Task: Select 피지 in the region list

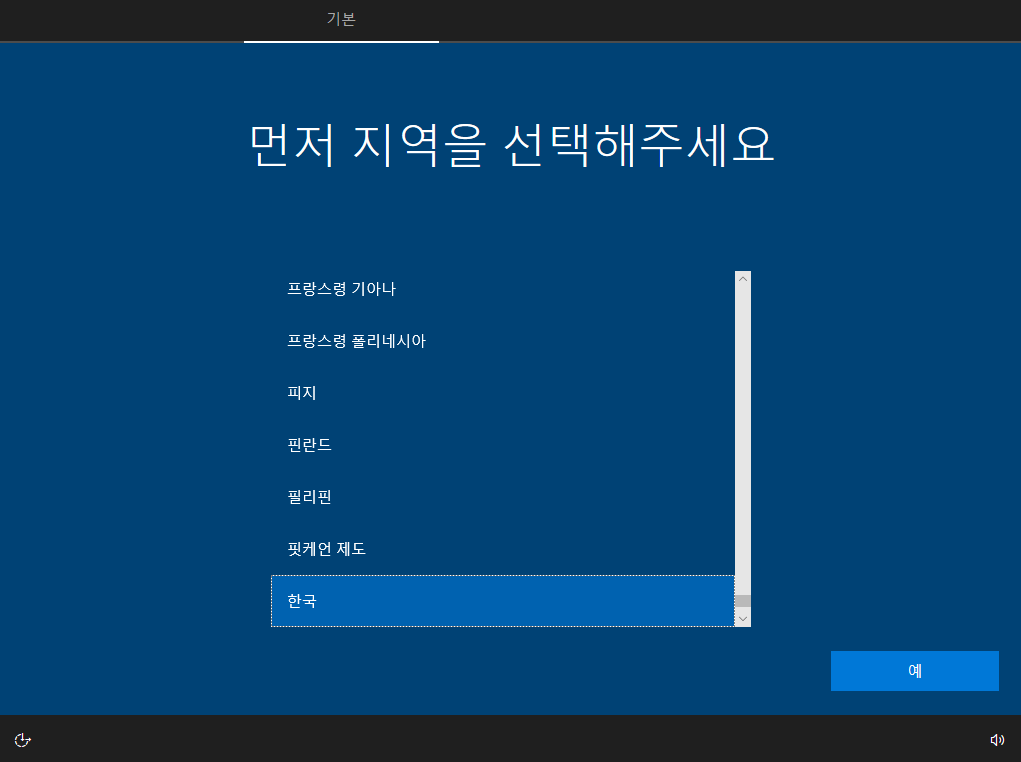Action: [503, 393]
